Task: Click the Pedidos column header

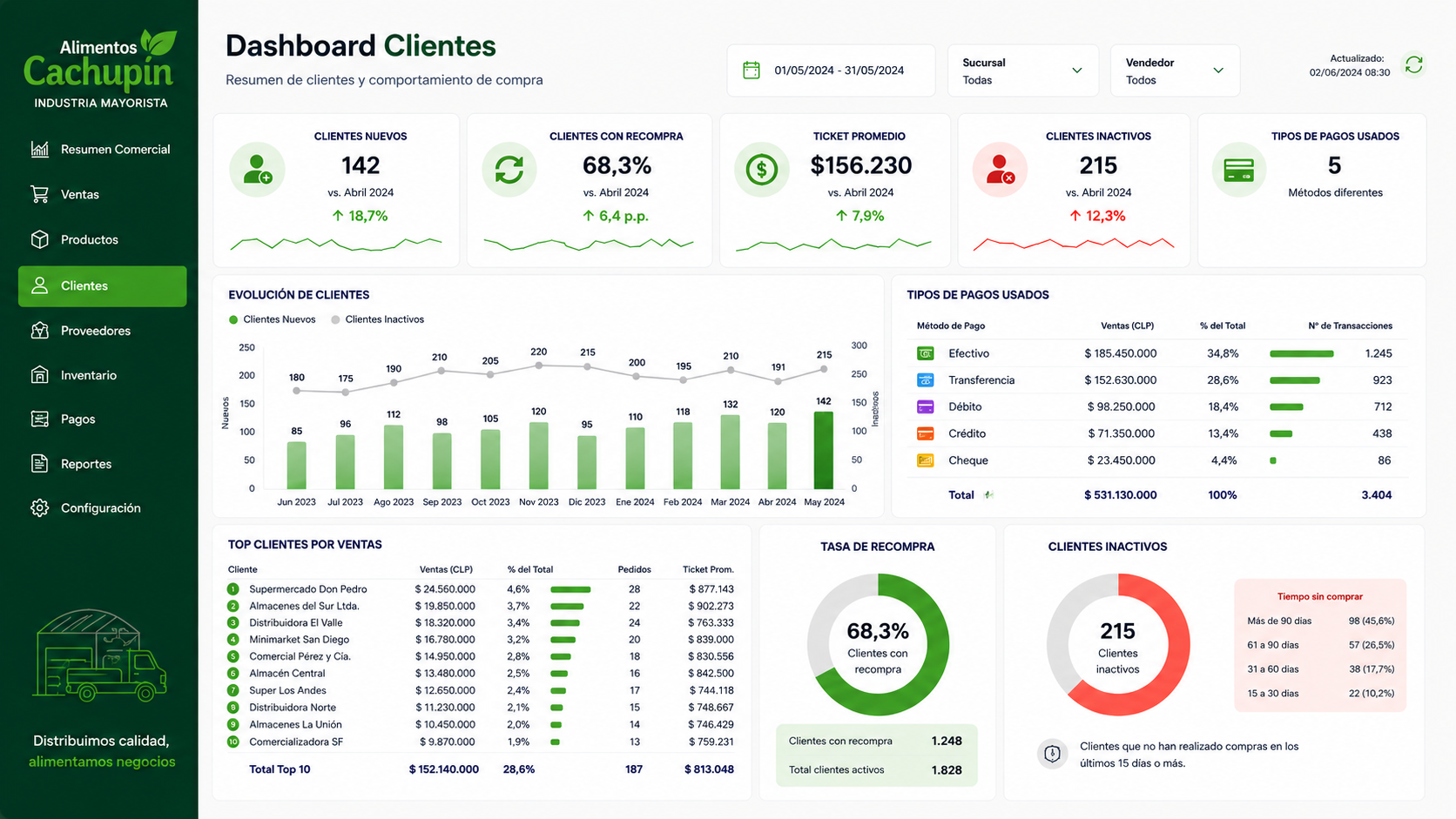Action: (x=635, y=569)
